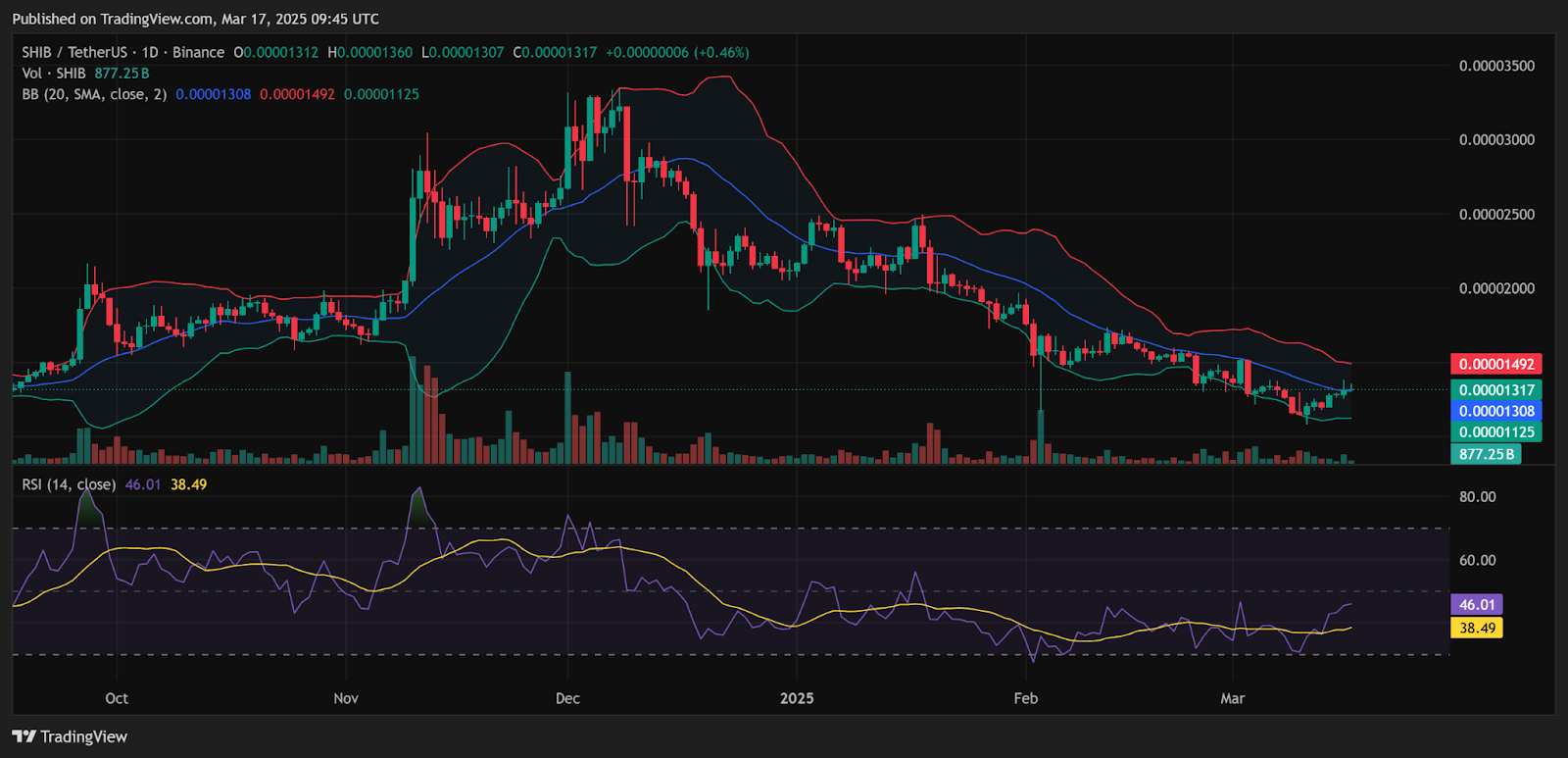This screenshot has height=758, width=1568.
Task: Click the 877.25B volume tag on the axis
Action: point(1486,454)
